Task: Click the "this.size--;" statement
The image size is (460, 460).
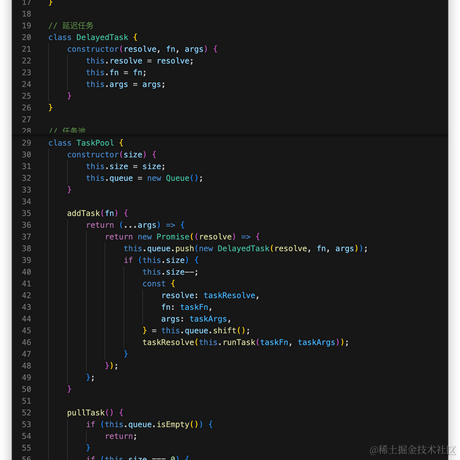Action: (170, 272)
